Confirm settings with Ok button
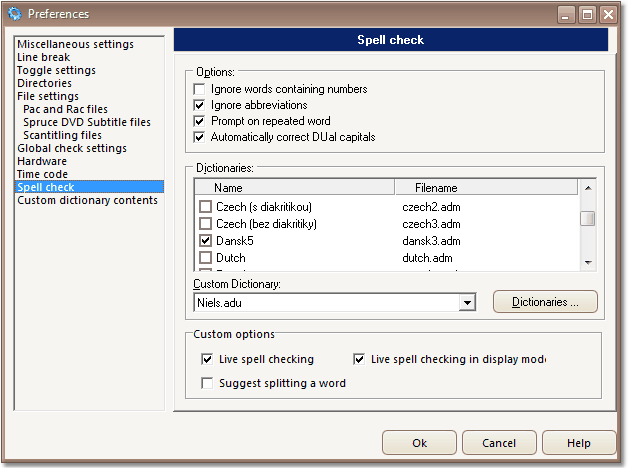Viewport: 628px width, 470px height. point(419,443)
